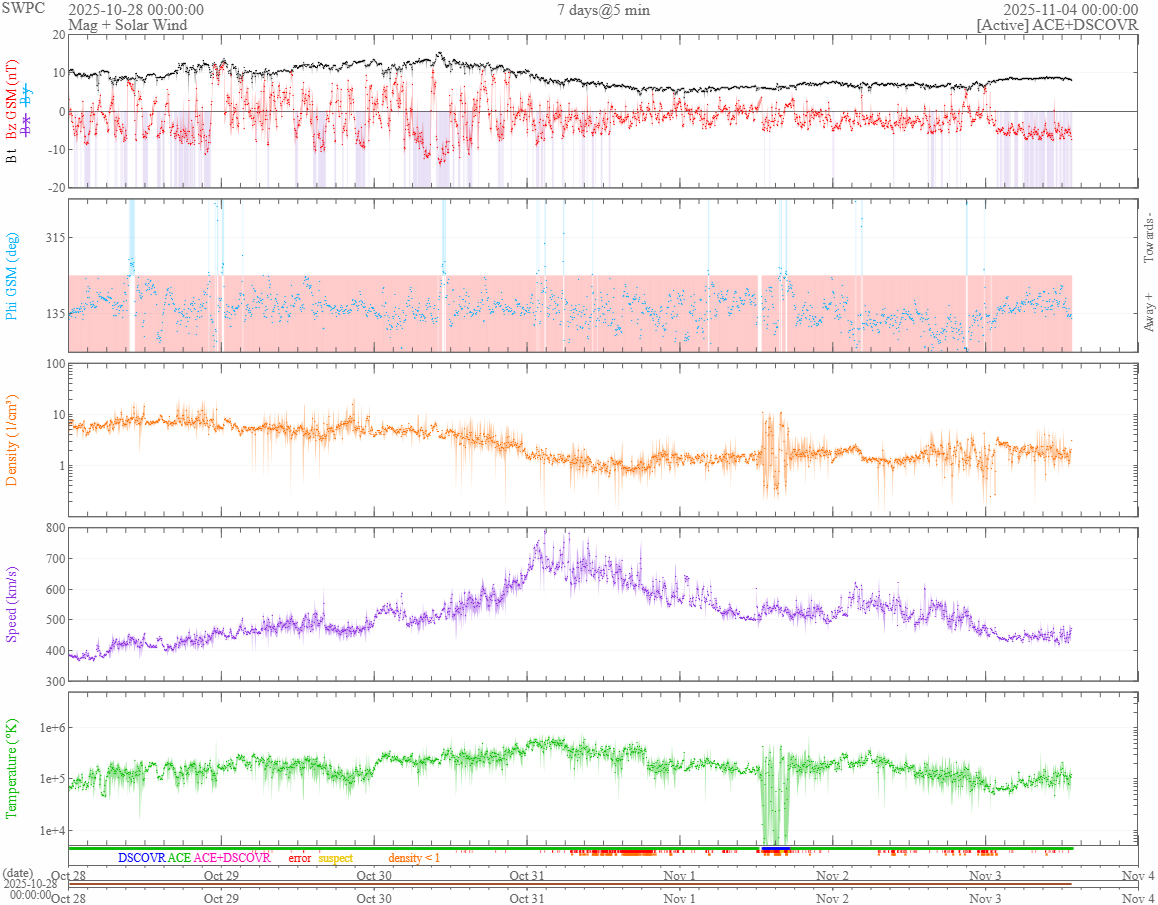The image size is (1158, 905).
Task: Select the green ACE legend entry
Action: (180, 858)
